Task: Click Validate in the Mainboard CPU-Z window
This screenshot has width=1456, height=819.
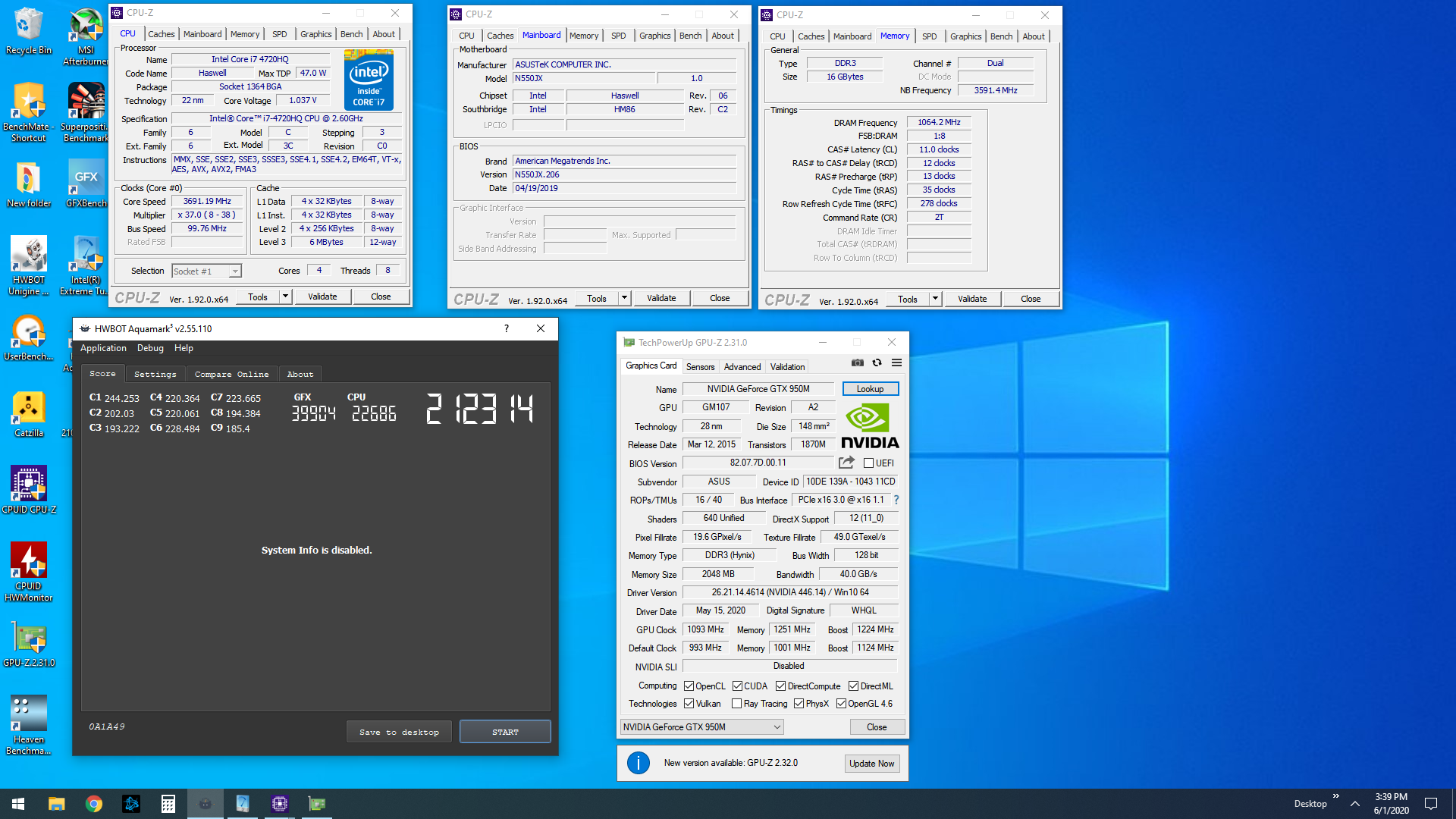Action: [661, 298]
